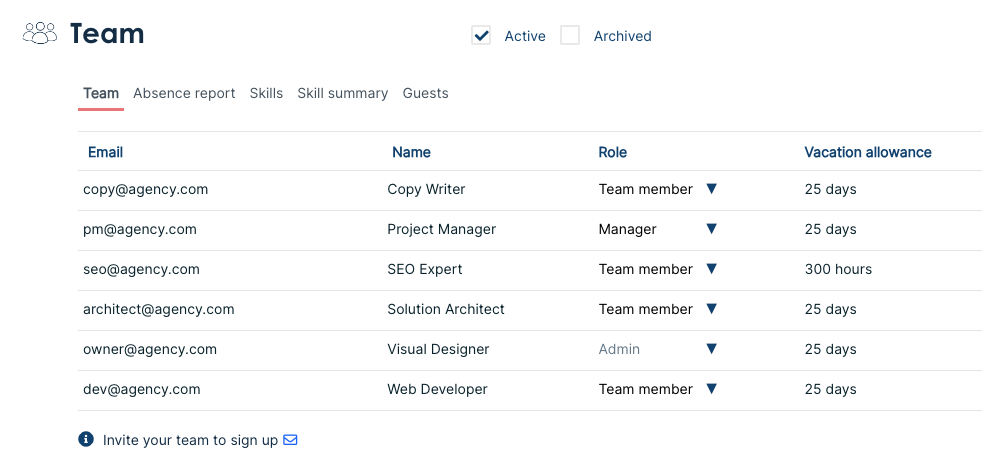The width and height of the screenshot is (982, 459).
Task: Click the Vacation allowance column header
Action: coord(867,152)
